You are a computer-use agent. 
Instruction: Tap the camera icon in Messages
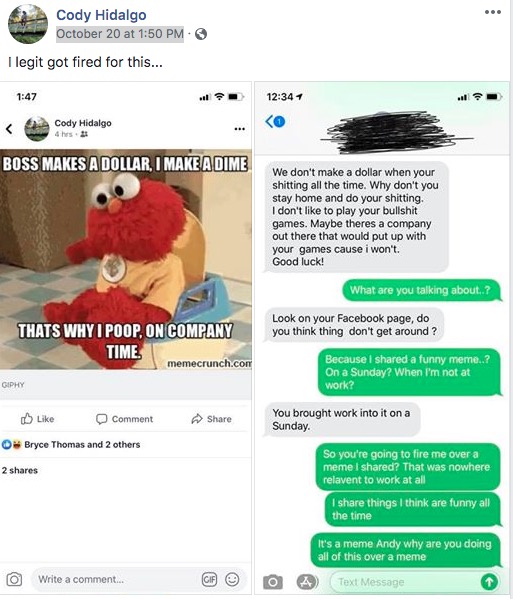pyautogui.click(x=273, y=582)
